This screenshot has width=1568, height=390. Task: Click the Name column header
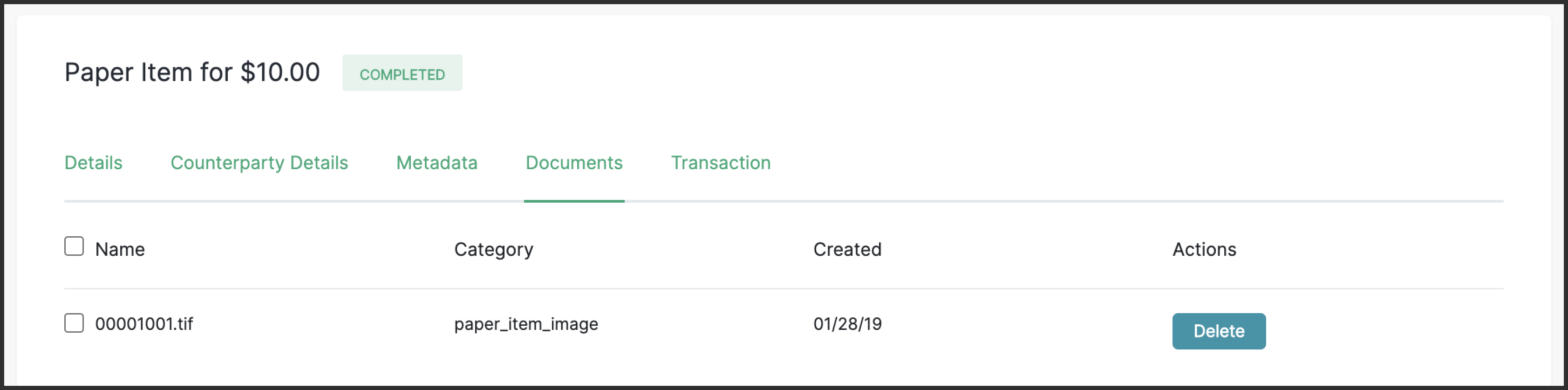[x=120, y=248]
